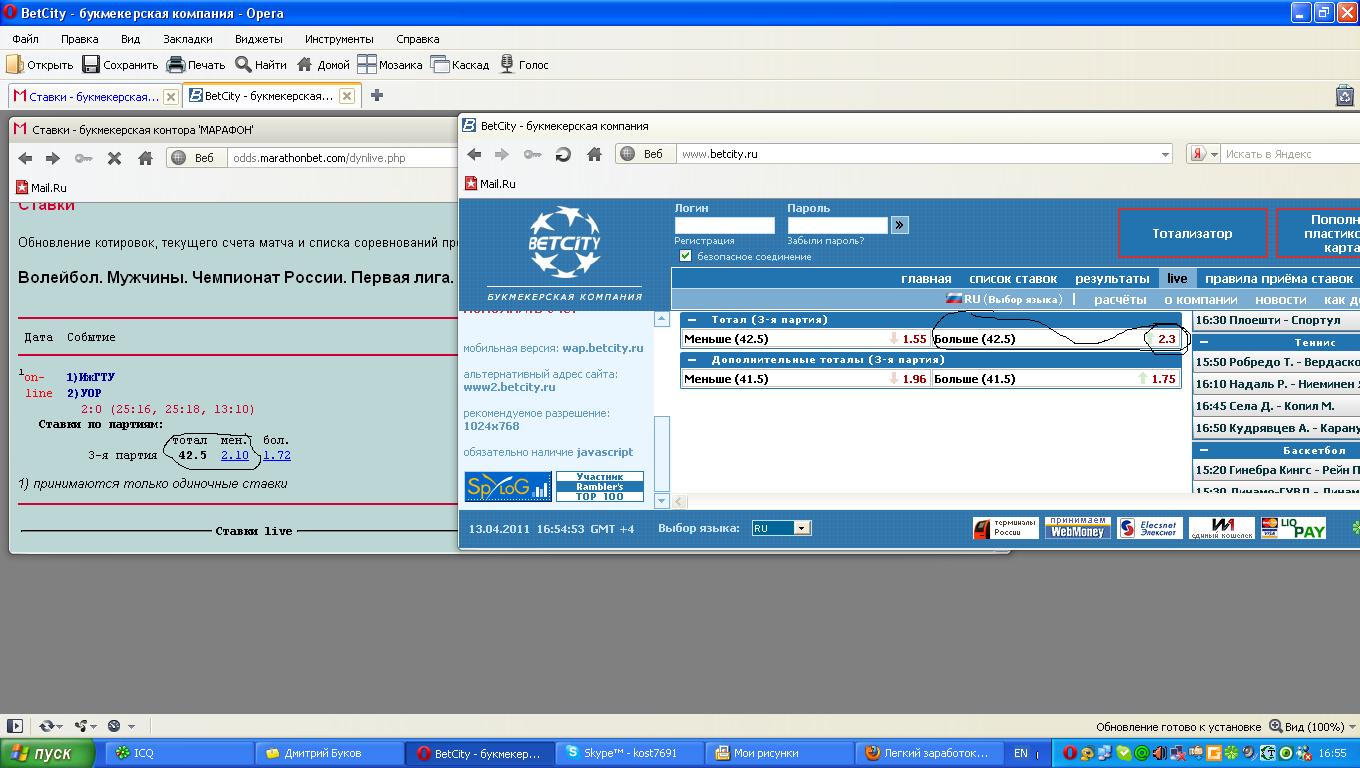
Task: Open the Правка menu
Action: 79,39
